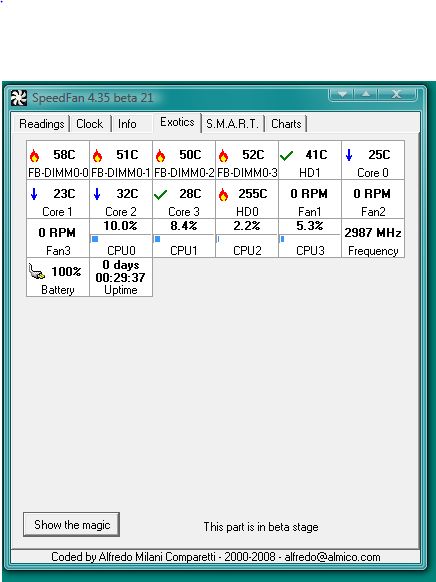Click the blue down arrow beside Core 1
436x582 pixels.
click(34, 194)
